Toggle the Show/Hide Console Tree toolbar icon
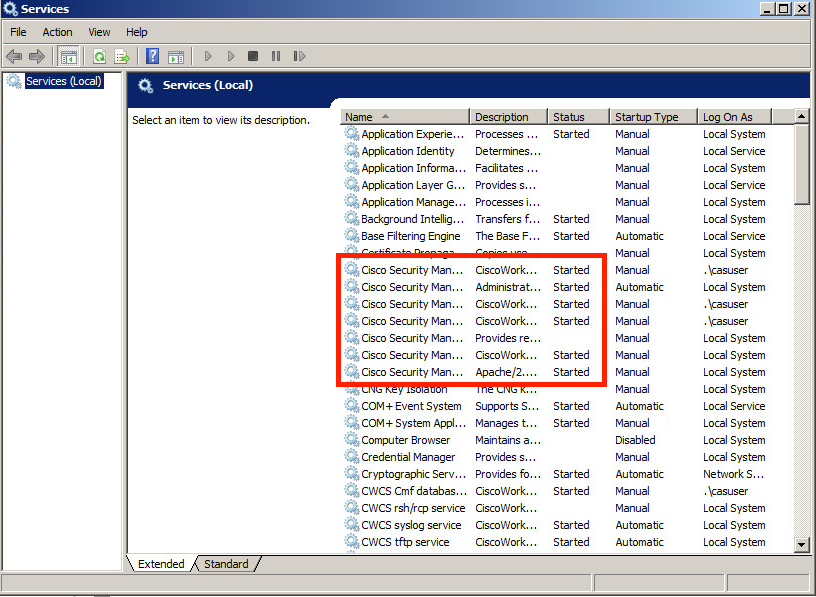This screenshot has width=816, height=597. pos(68,56)
